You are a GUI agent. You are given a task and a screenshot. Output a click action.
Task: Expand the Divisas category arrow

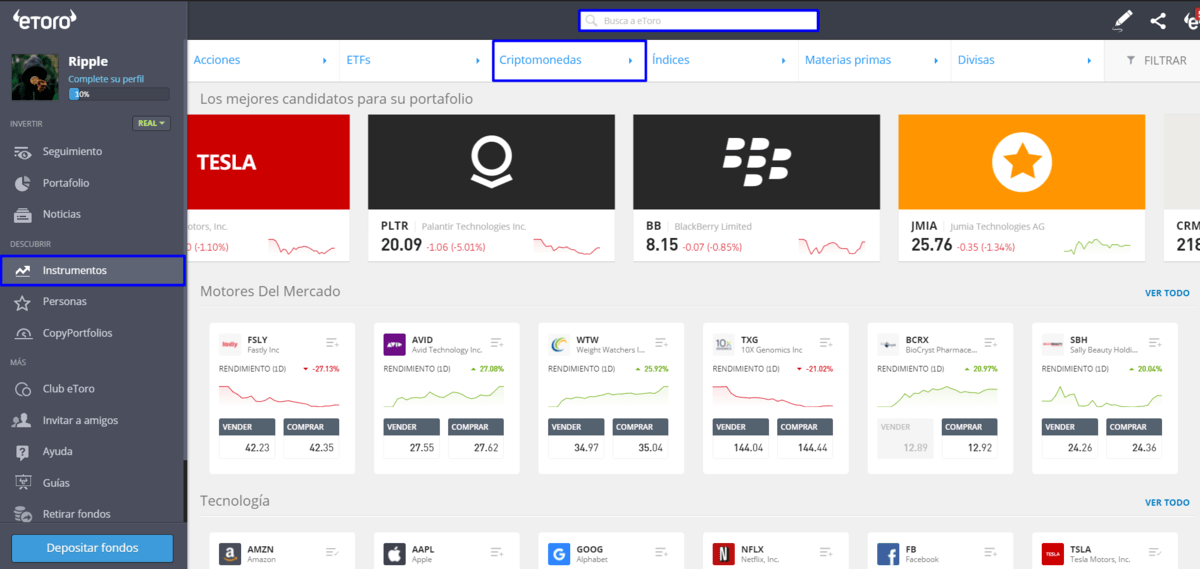pyautogui.click(x=1089, y=61)
